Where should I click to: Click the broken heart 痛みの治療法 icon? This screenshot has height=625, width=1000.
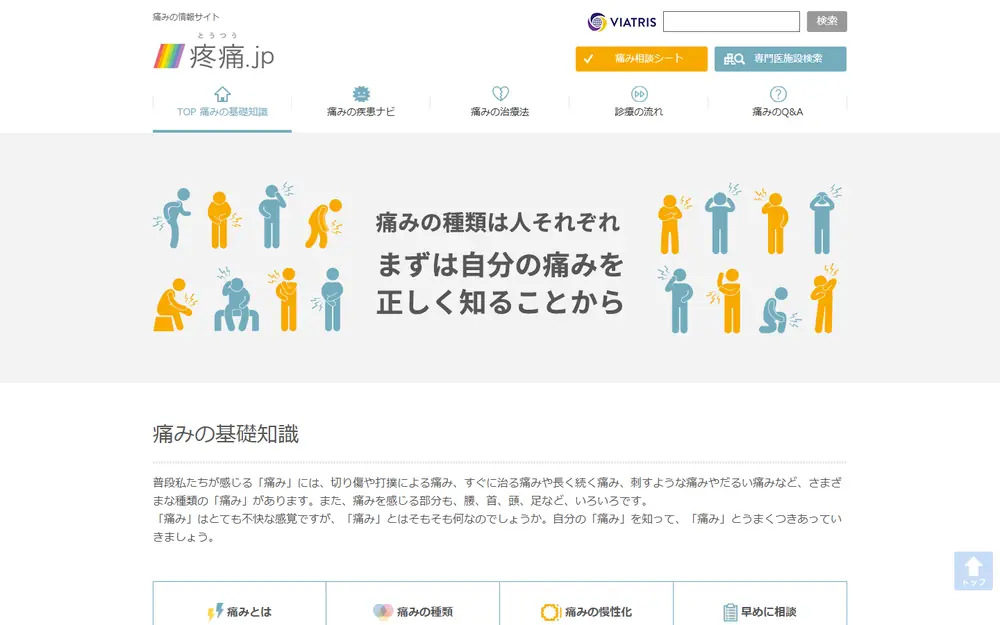click(x=500, y=94)
